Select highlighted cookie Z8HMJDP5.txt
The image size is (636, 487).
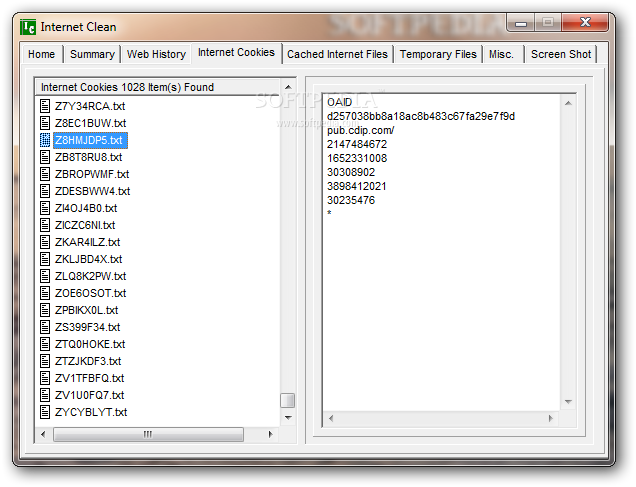tap(90, 140)
